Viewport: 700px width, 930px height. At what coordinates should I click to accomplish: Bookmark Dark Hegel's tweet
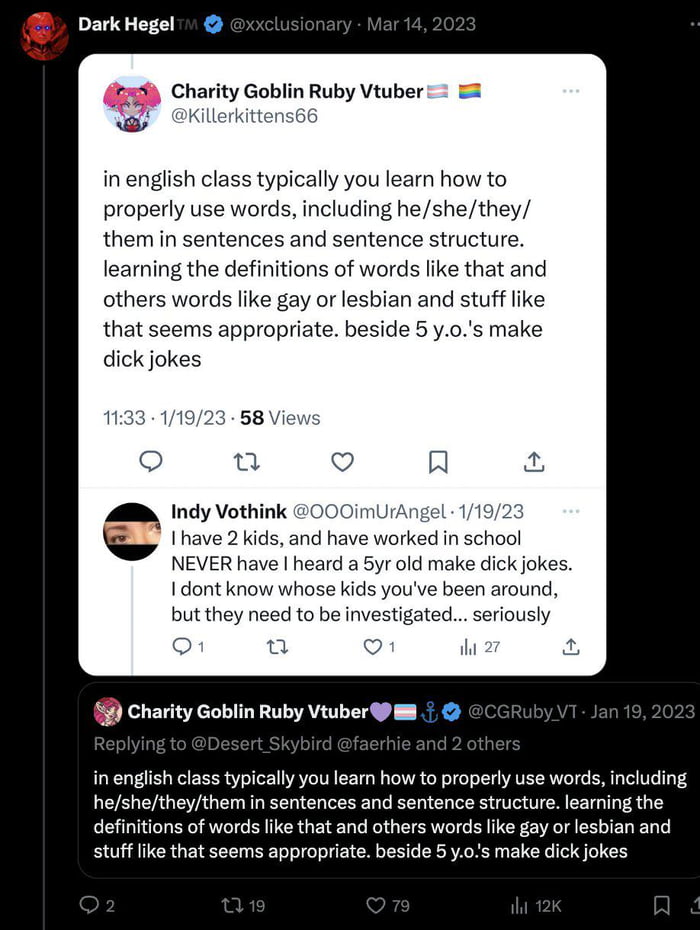(661, 904)
